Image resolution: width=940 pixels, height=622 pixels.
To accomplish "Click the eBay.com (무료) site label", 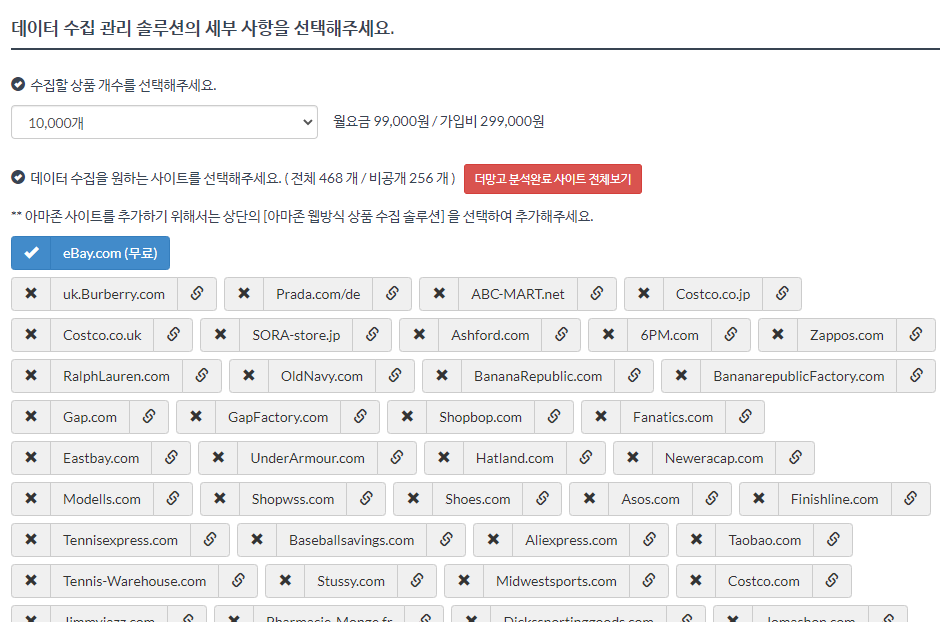I will 110,253.
